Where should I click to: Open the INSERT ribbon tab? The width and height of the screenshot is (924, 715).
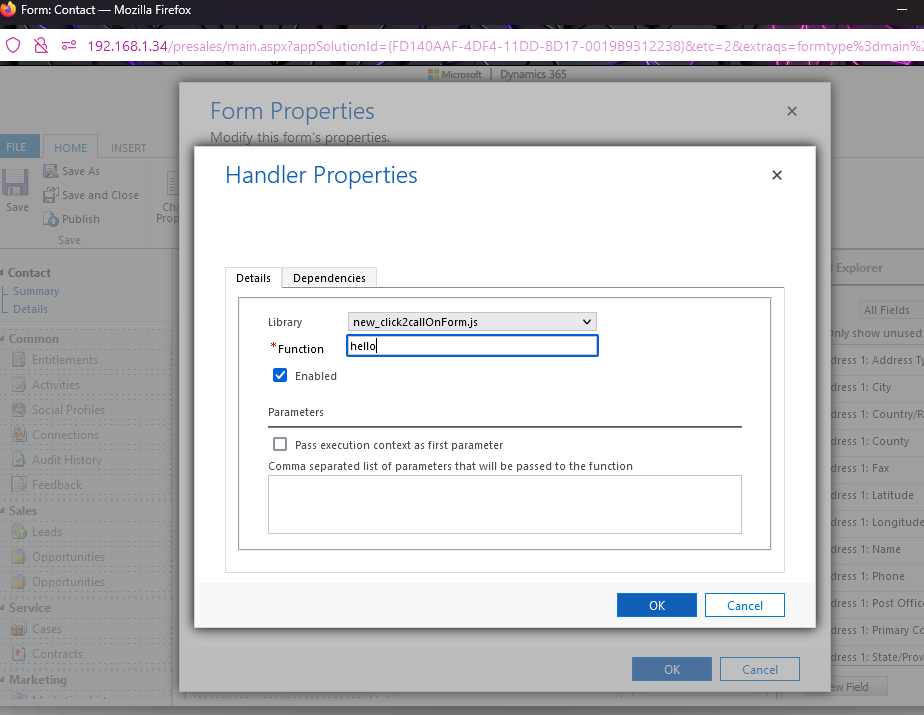pos(128,148)
